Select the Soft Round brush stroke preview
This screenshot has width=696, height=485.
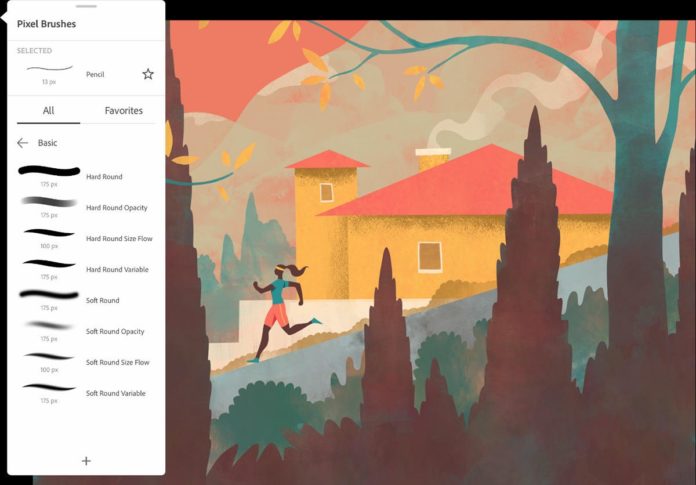[x=49, y=295]
